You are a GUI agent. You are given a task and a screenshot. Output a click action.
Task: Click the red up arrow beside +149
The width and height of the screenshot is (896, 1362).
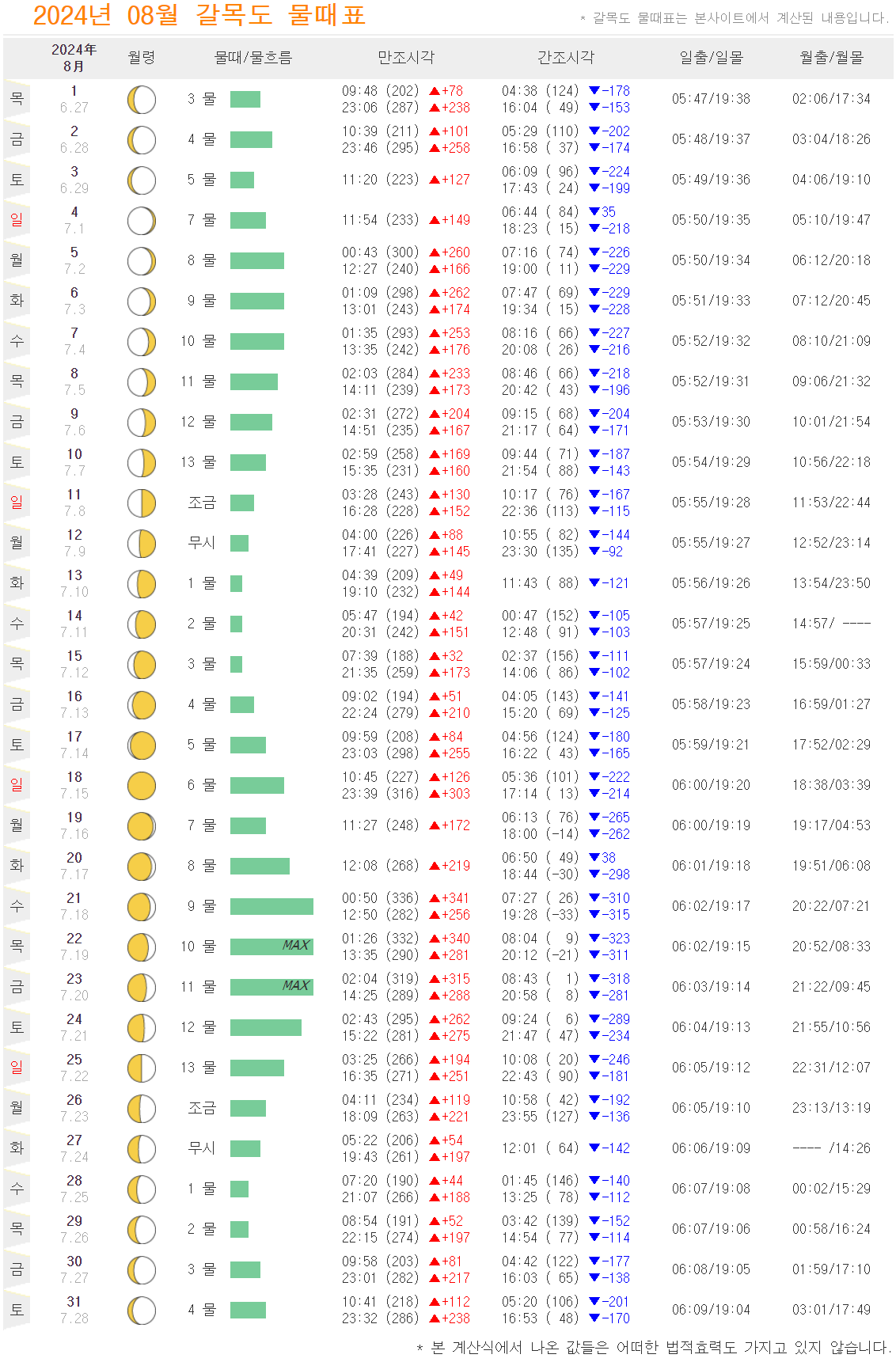point(435,221)
